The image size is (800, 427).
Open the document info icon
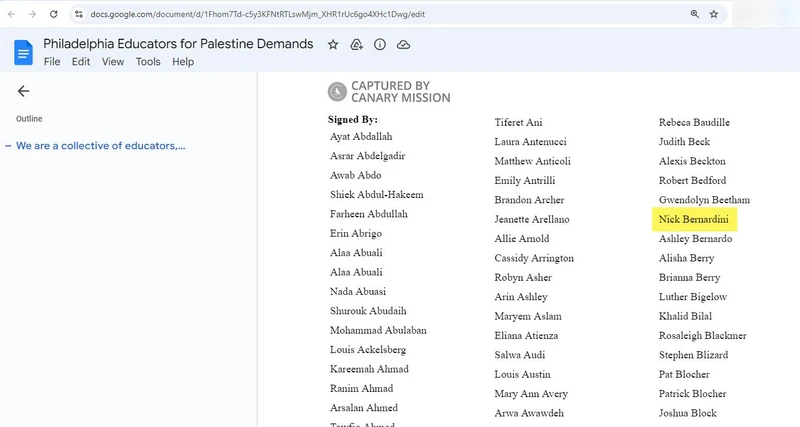(x=380, y=45)
